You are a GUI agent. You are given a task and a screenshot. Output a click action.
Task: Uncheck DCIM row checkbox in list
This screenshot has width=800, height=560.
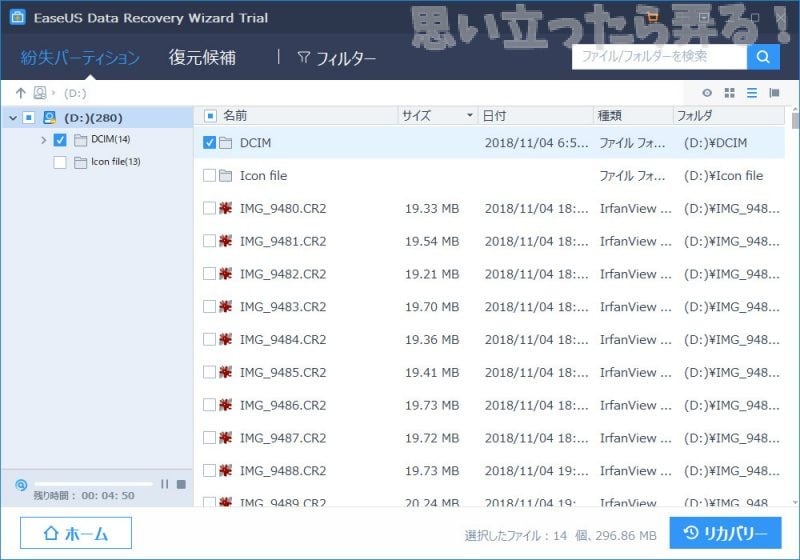coord(209,143)
